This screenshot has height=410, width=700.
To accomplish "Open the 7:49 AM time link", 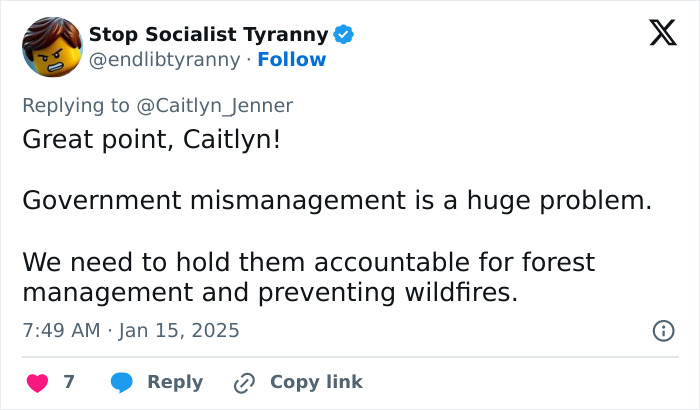I will 59,330.
